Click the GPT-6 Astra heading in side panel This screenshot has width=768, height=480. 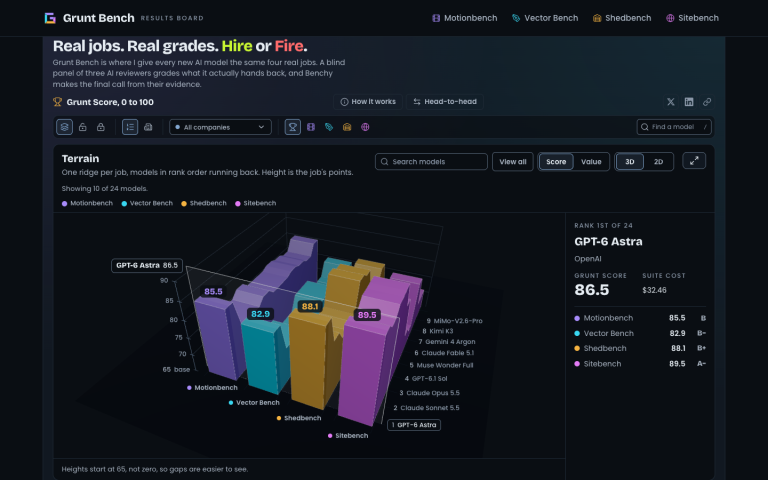(x=608, y=241)
